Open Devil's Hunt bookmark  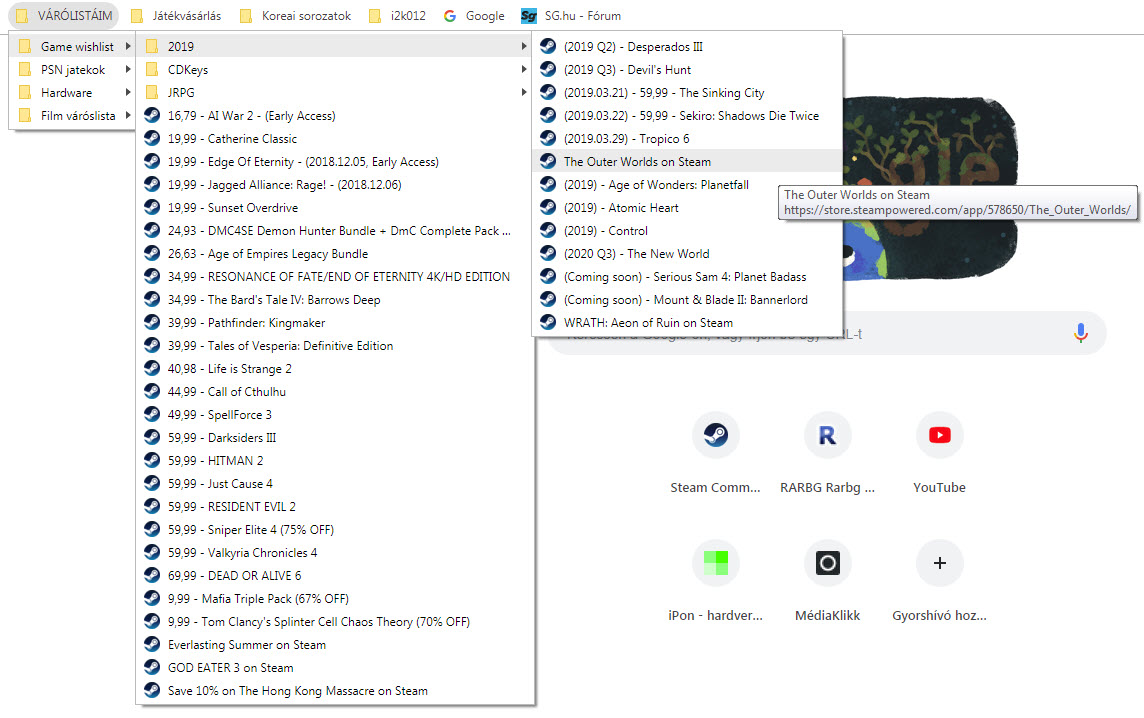[687, 69]
